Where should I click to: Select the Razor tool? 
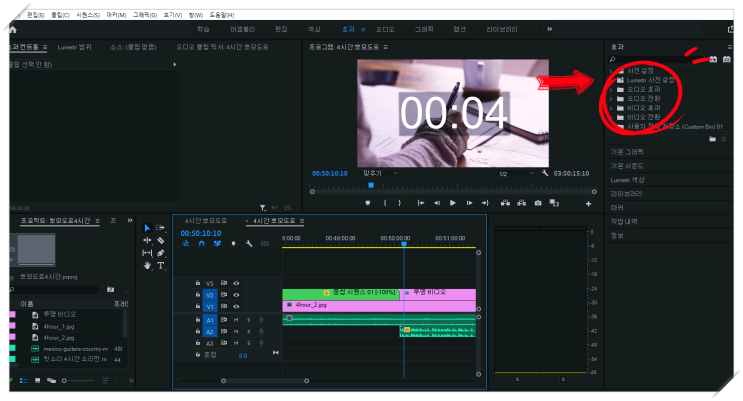click(x=161, y=241)
